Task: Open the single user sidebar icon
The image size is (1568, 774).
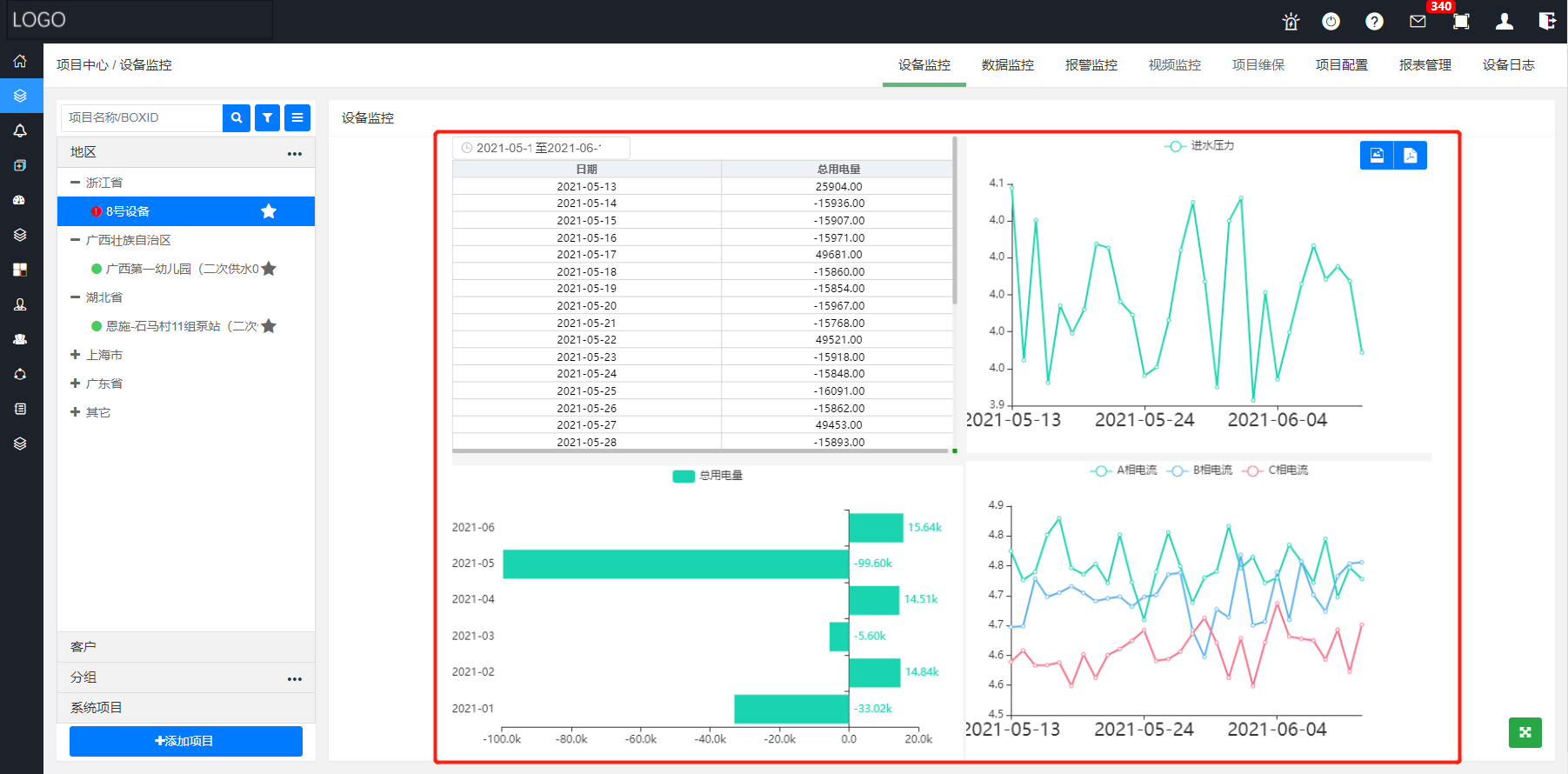Action: pos(20,304)
